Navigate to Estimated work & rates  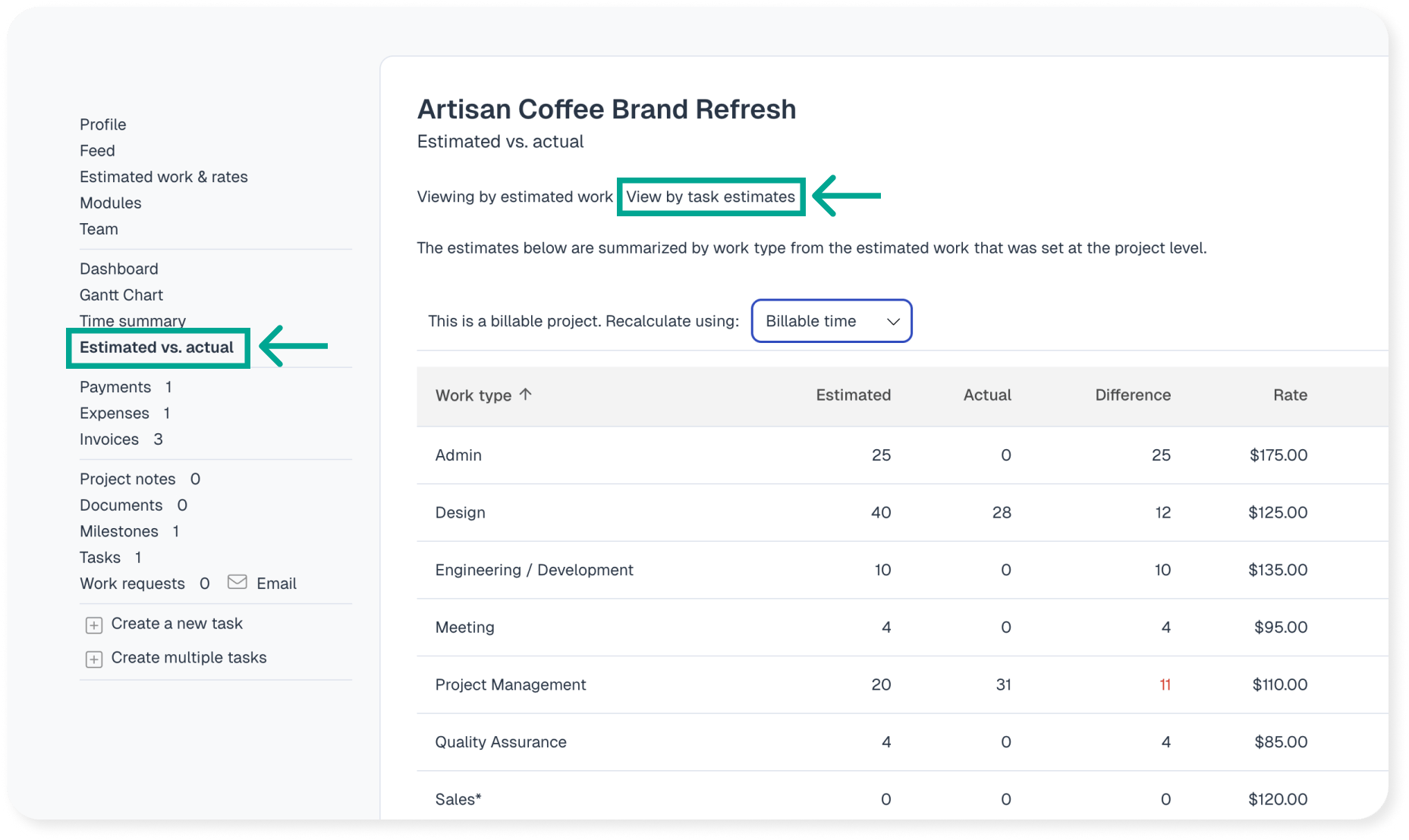tap(164, 177)
